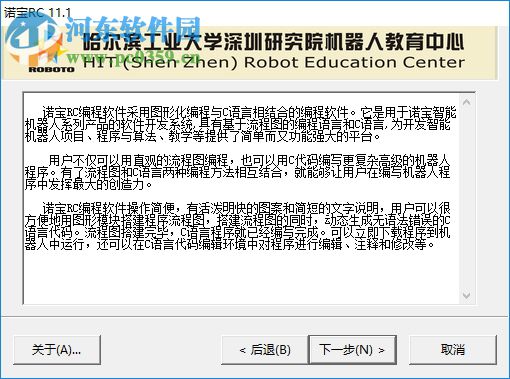Click the 关于(A)... button
The image size is (510, 379).
pyautogui.click(x=57, y=350)
